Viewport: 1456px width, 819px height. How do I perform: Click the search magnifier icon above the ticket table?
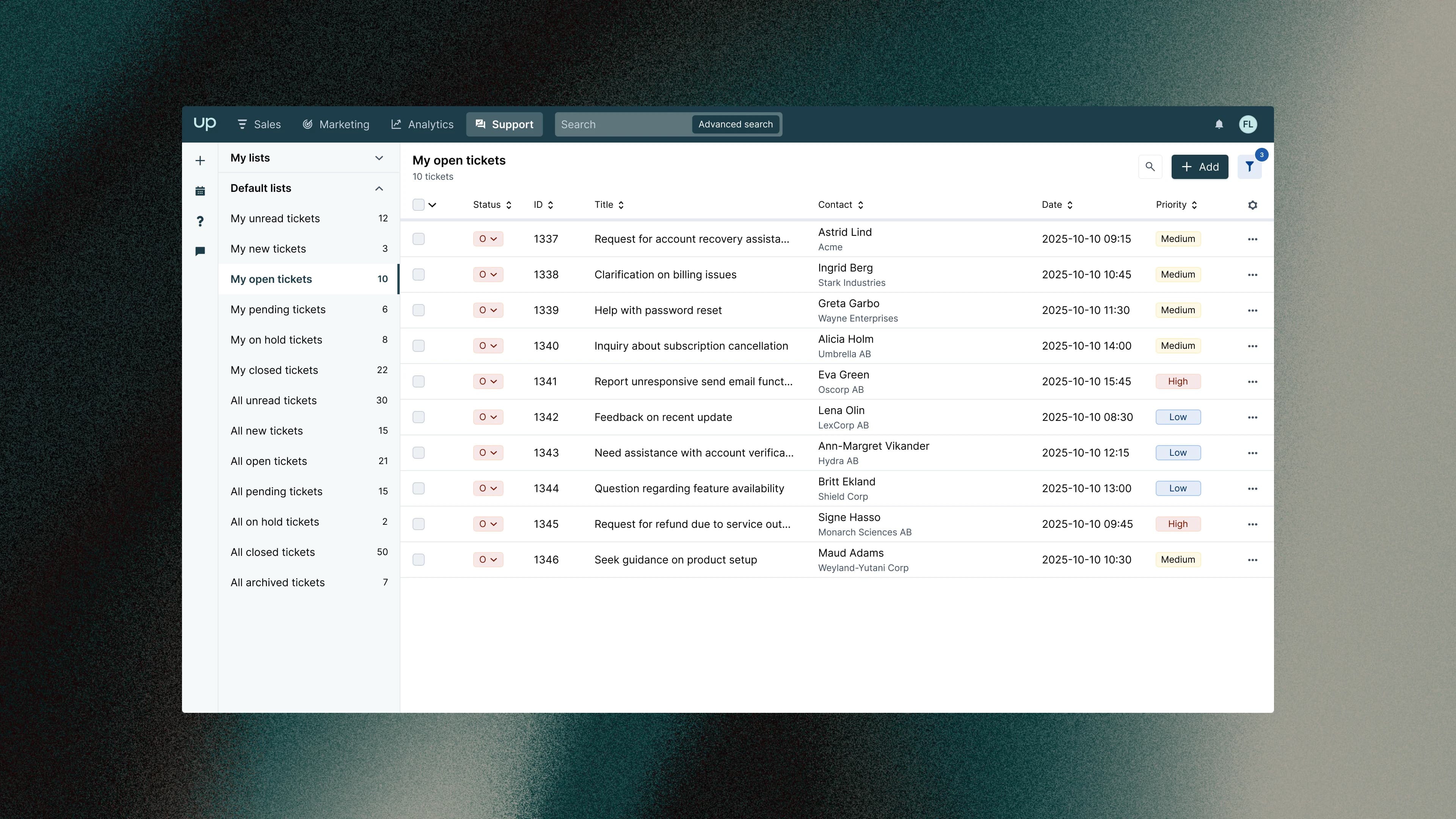tap(1150, 167)
